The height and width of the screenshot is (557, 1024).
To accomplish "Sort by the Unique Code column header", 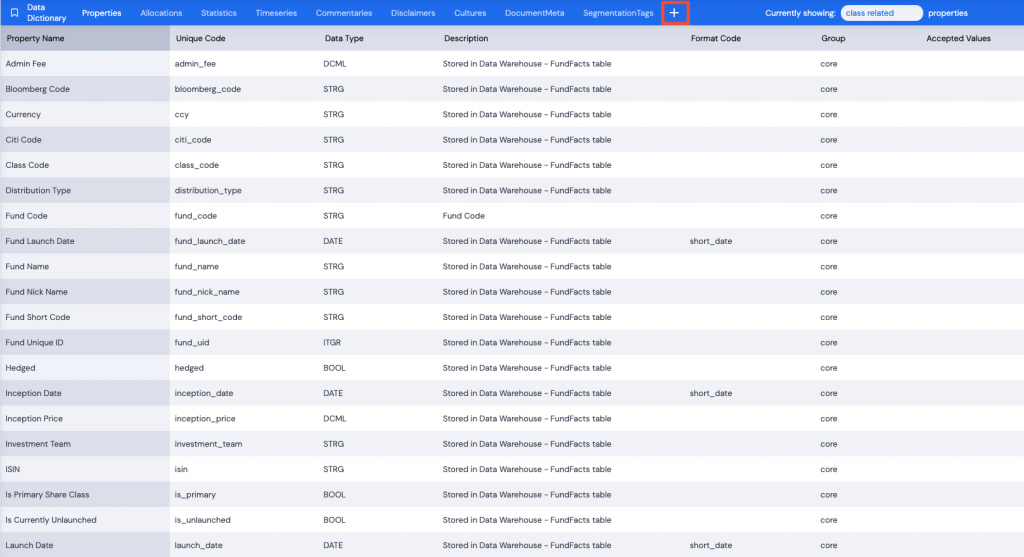I will pos(200,39).
